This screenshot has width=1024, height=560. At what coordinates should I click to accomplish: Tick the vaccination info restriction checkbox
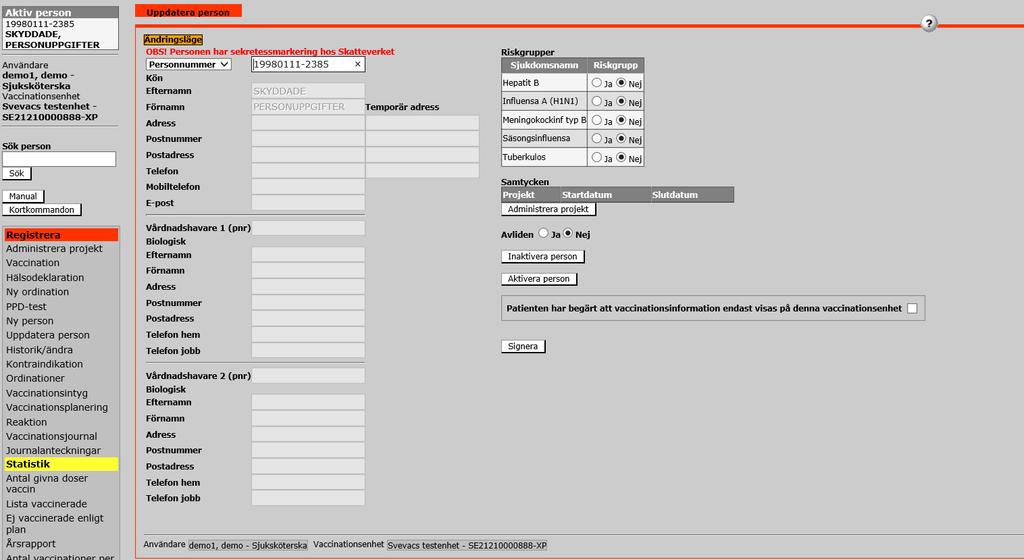912,308
